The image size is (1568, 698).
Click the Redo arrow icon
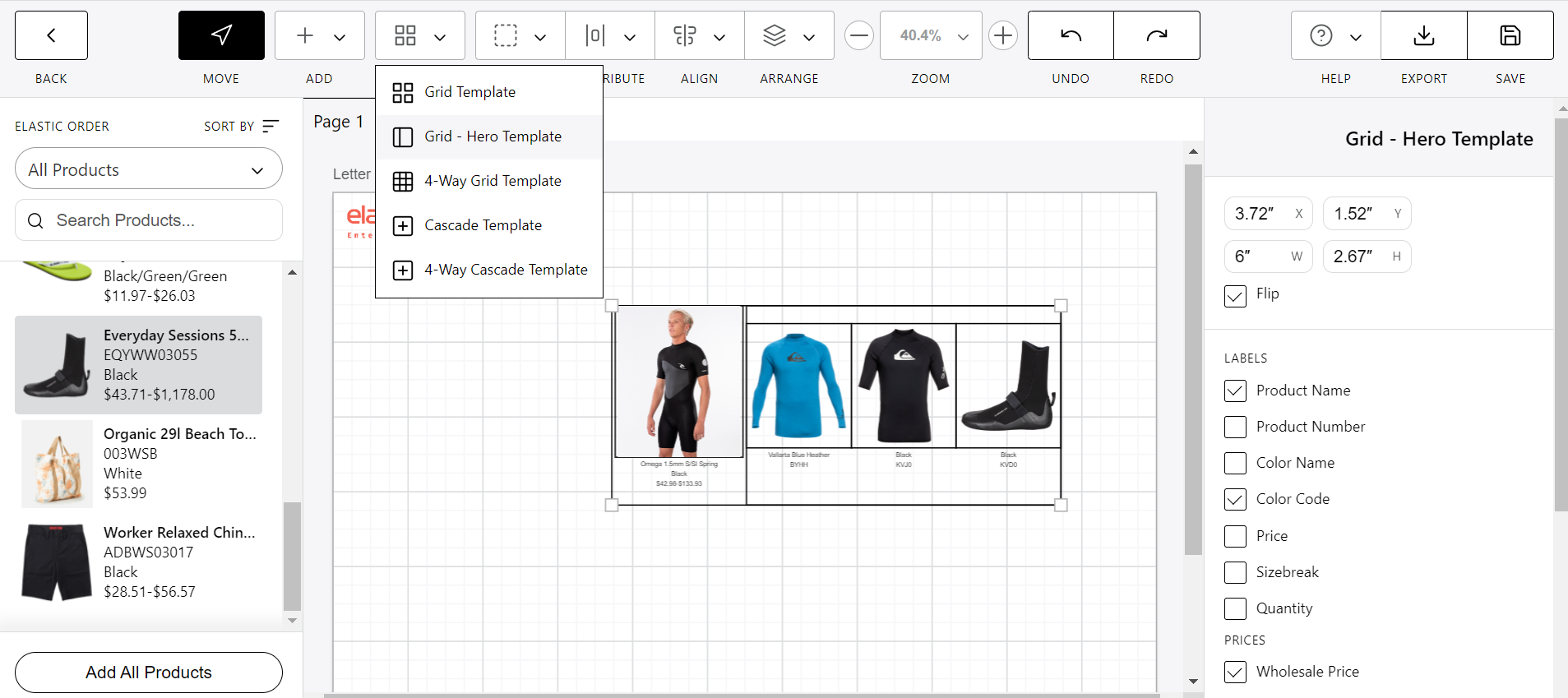click(1156, 35)
